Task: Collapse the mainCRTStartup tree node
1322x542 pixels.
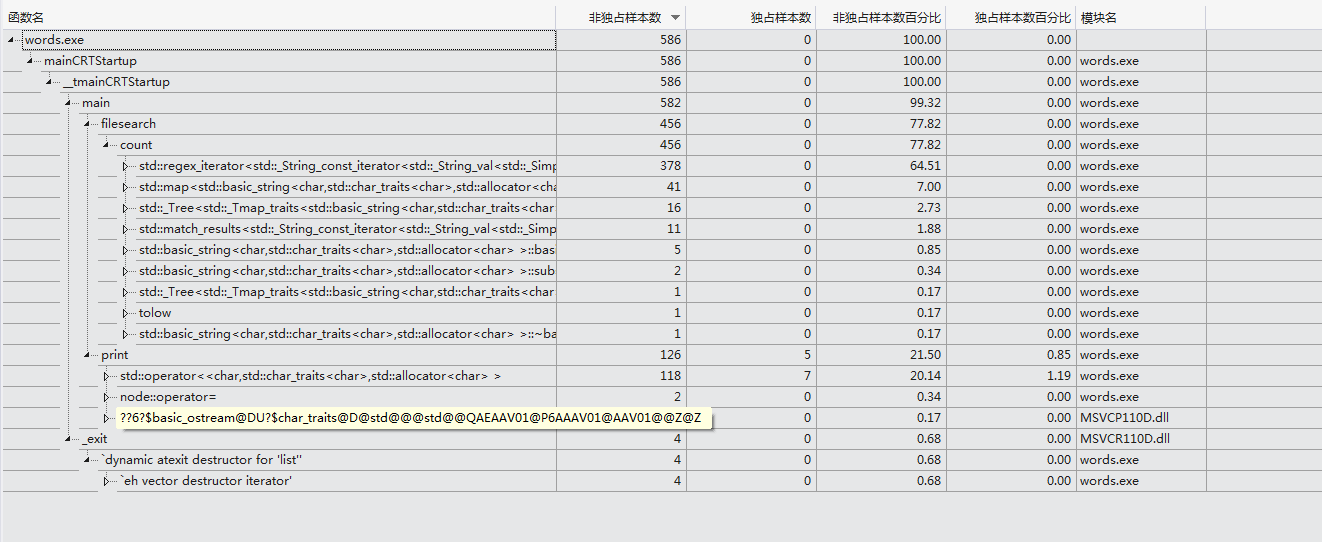Action: click(30, 61)
